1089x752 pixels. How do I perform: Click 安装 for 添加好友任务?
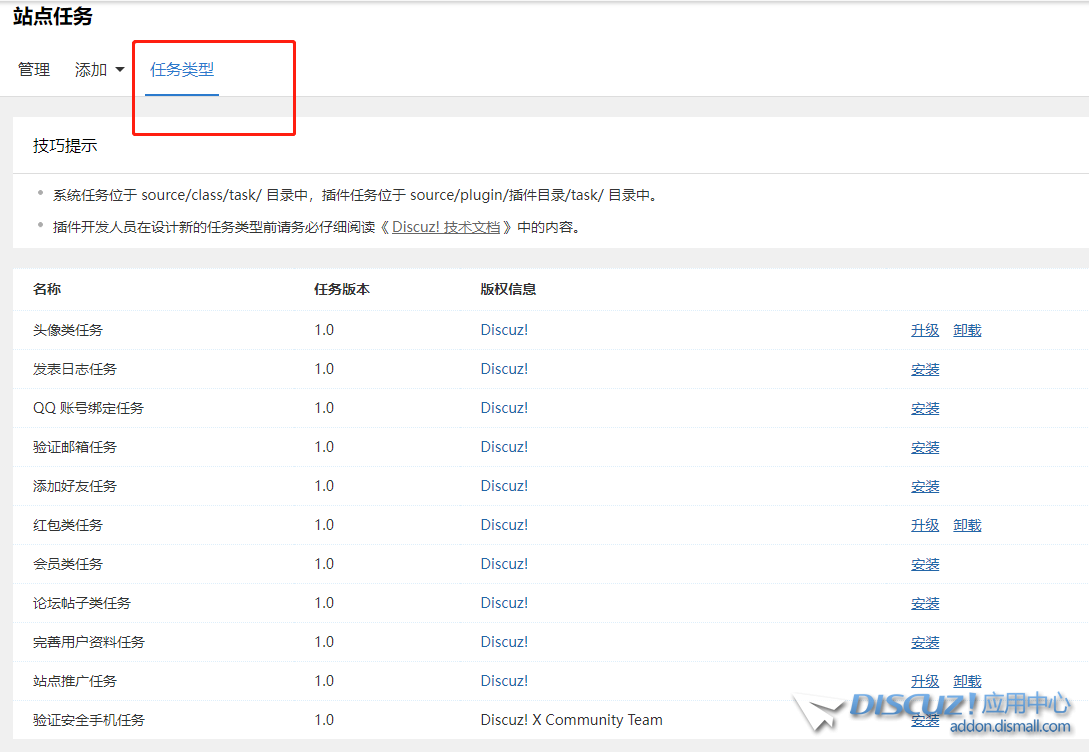(x=925, y=485)
